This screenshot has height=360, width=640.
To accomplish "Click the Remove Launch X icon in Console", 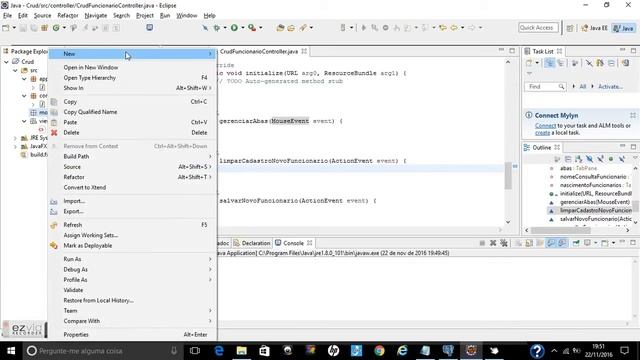I will point(493,243).
